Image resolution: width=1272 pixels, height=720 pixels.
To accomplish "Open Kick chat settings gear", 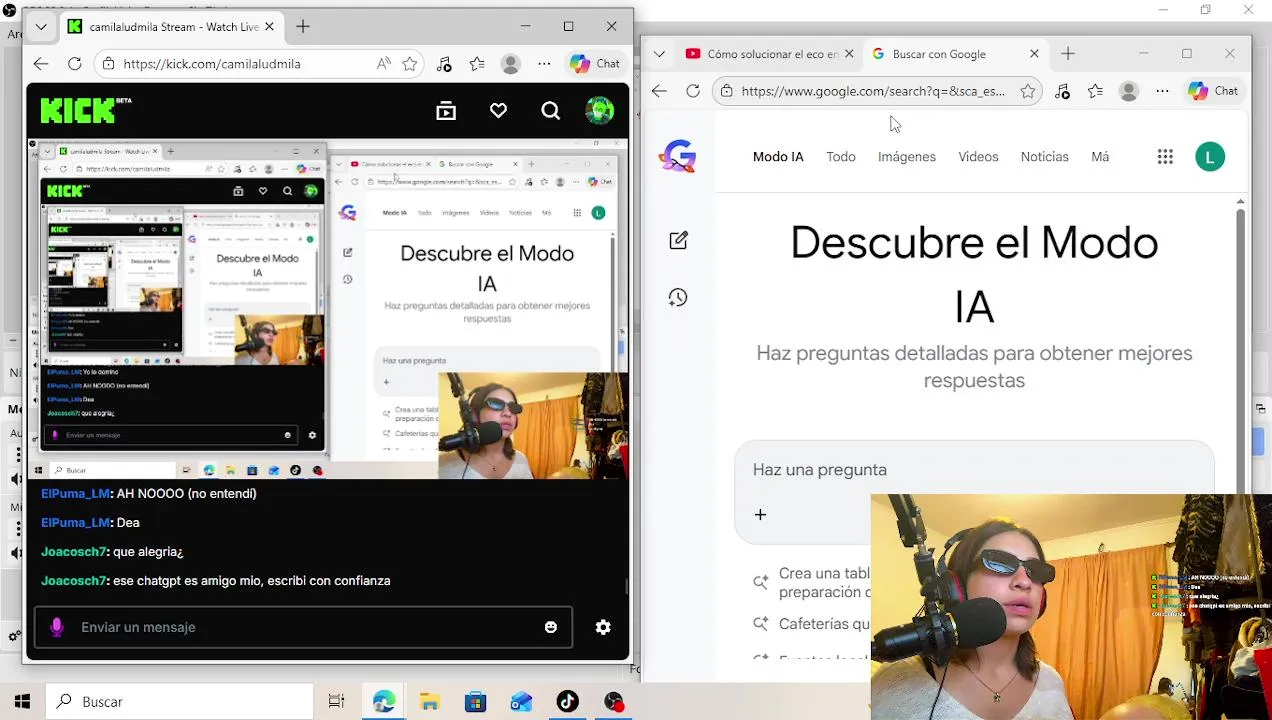I will point(603,627).
